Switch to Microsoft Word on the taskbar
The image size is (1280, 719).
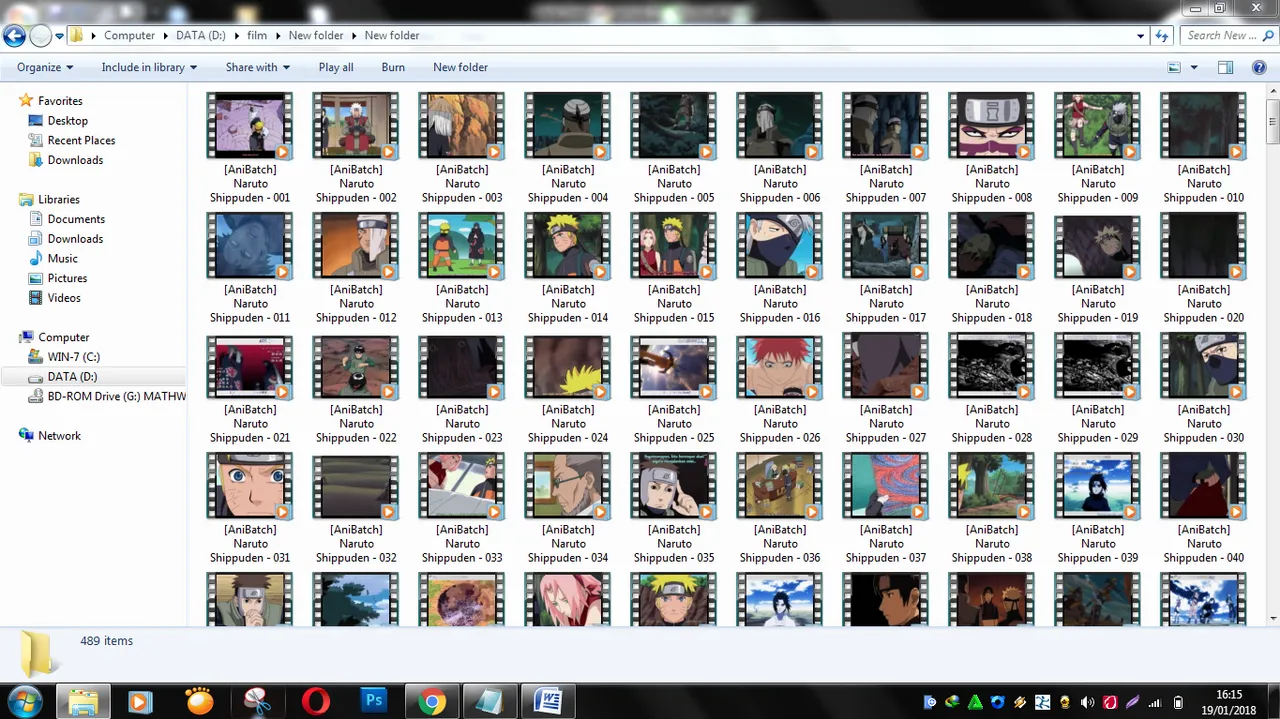(x=548, y=702)
